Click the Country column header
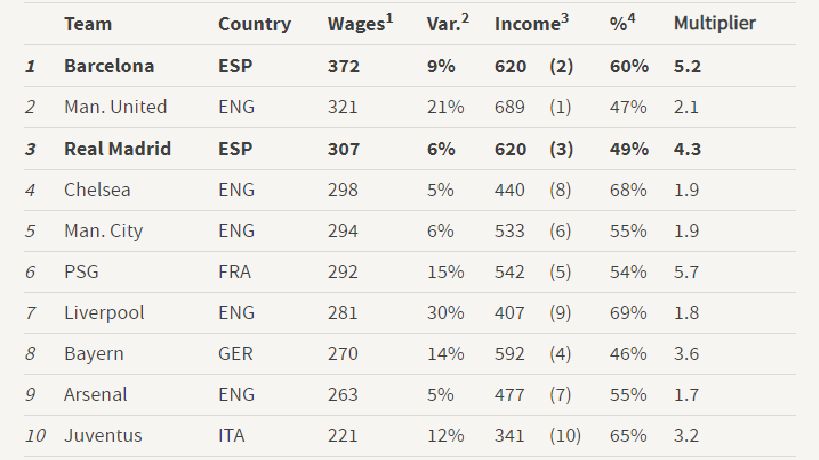819x460 pixels. 254,24
